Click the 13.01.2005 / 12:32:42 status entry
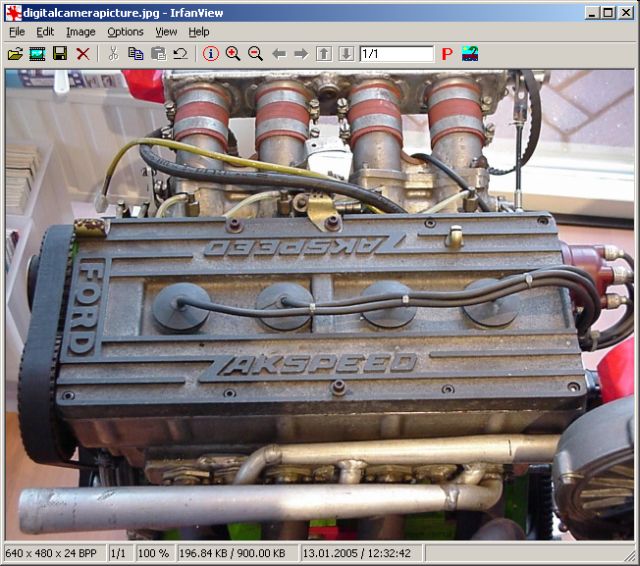 (x=357, y=553)
